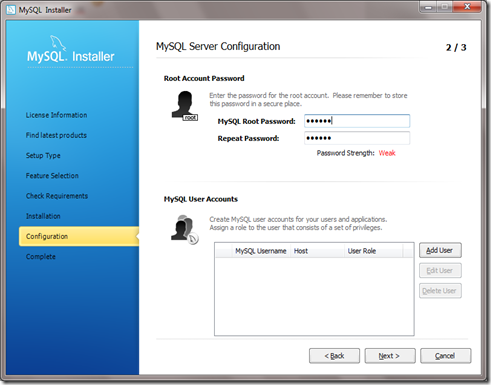This screenshot has height=385, width=491.
Task: Click the MySQL dolphin logo
Action: (x=57, y=43)
